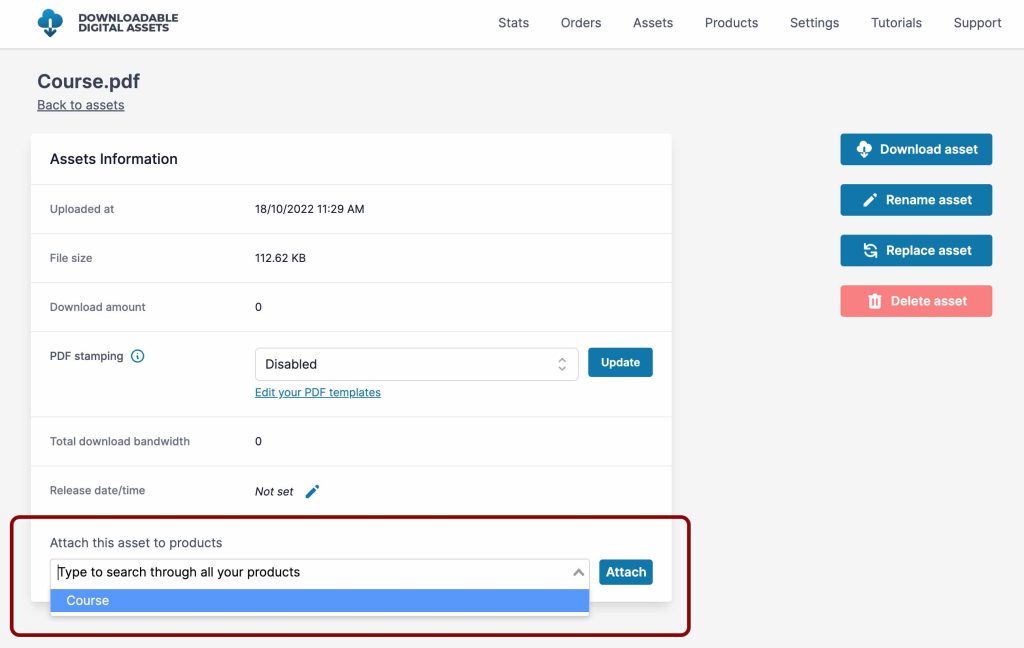The width and height of the screenshot is (1024, 648).
Task: Click the products search input field
Action: 300,572
